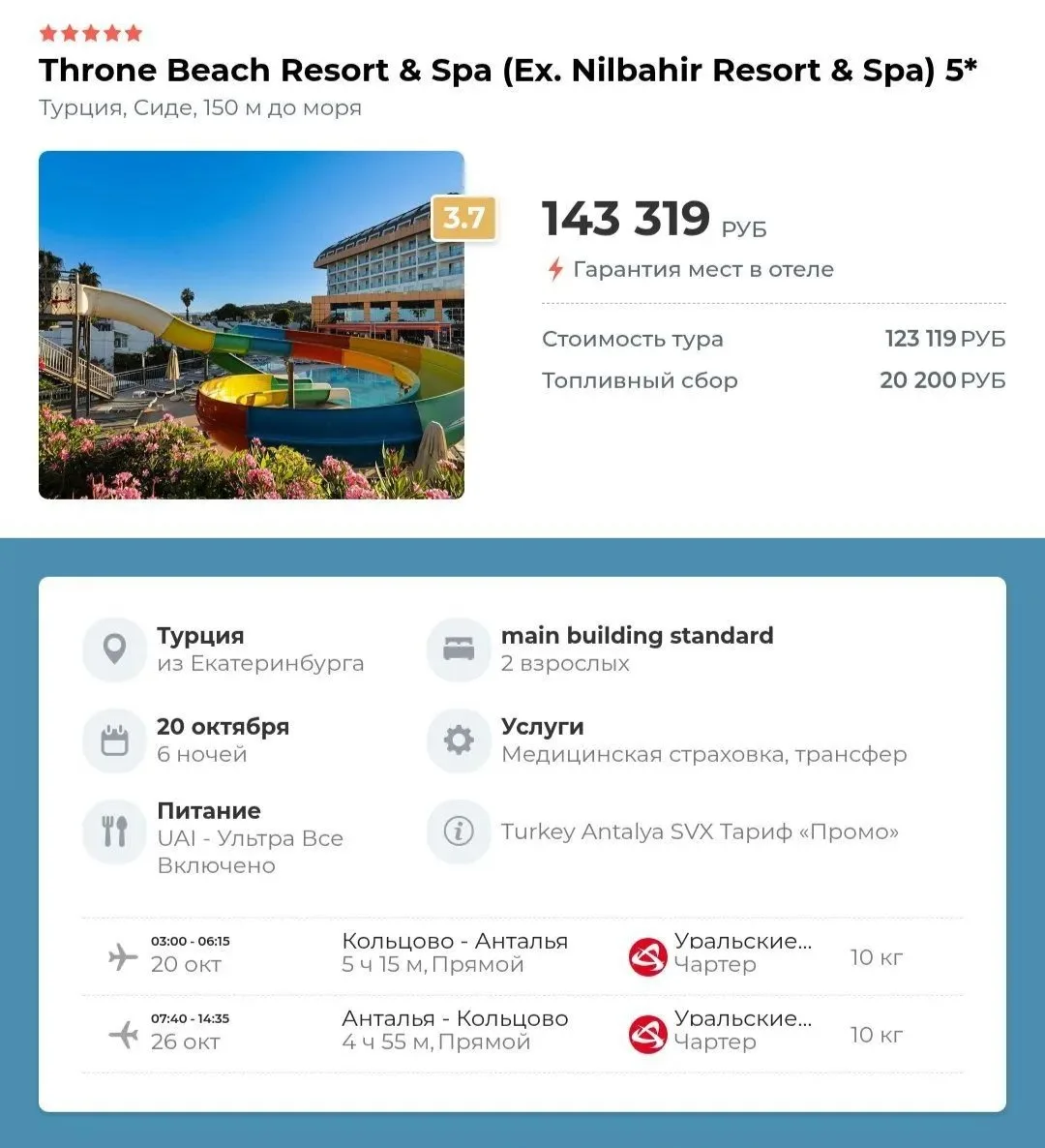Image resolution: width=1045 pixels, height=1148 pixels.
Task: Click the gear icon beside Услуги
Action: pos(459,740)
